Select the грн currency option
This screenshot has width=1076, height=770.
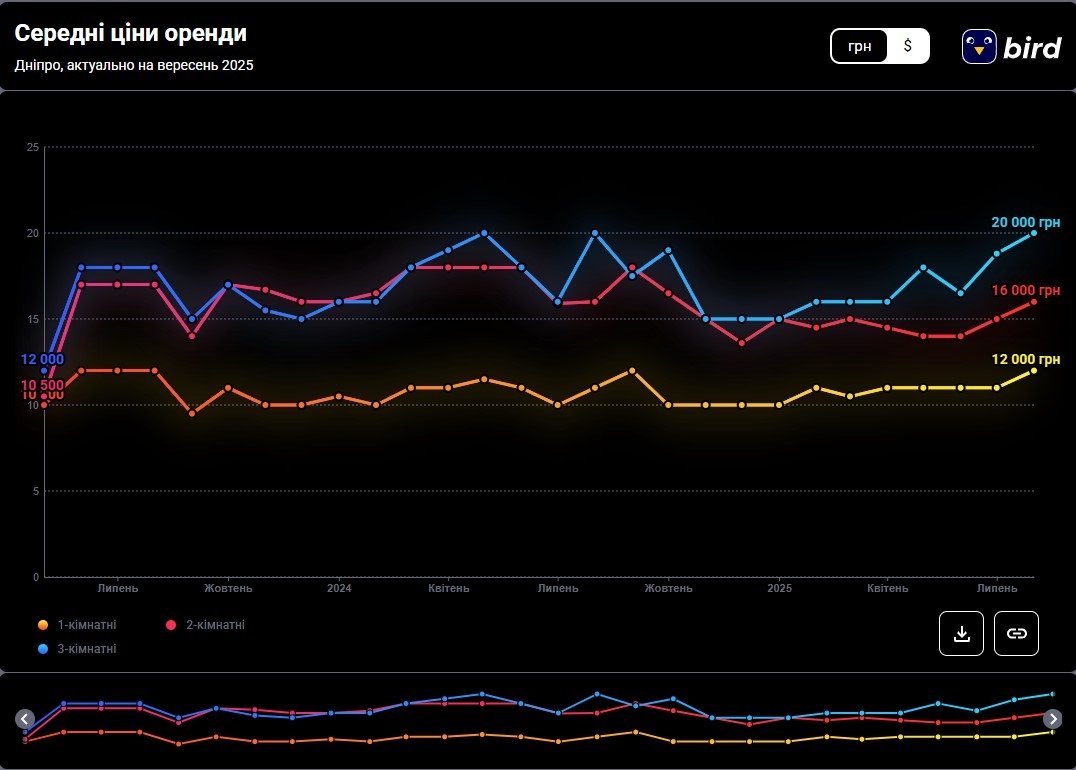[x=860, y=46]
